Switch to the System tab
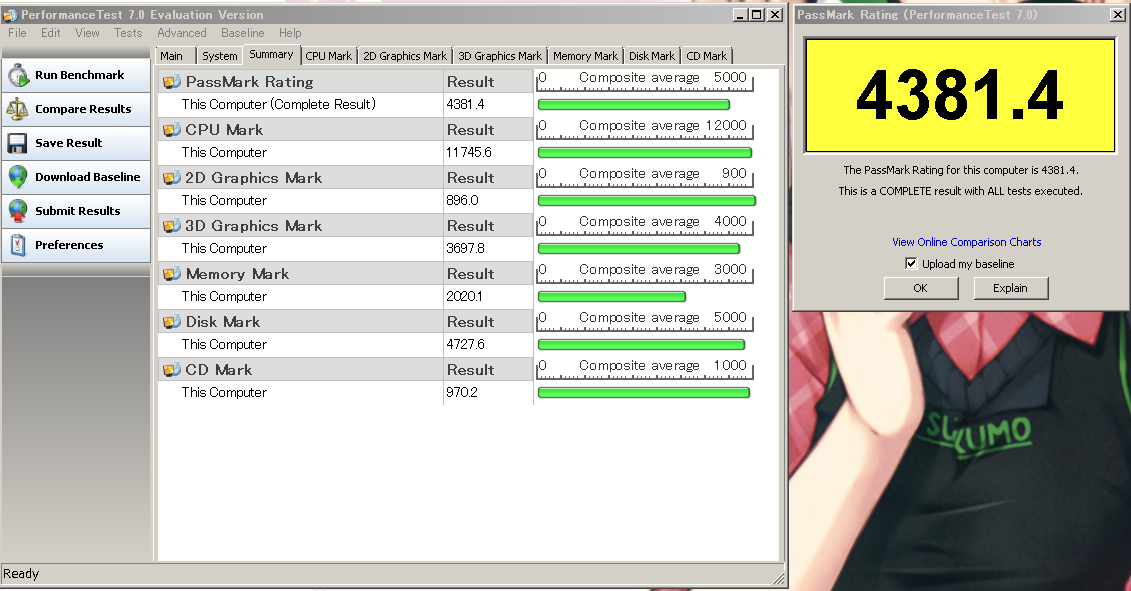 (x=219, y=56)
